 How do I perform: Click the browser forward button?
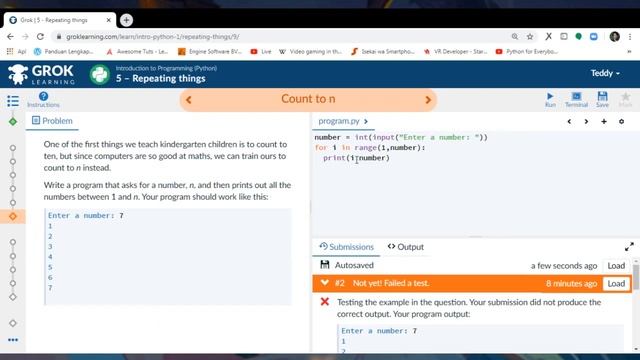[x=25, y=37]
